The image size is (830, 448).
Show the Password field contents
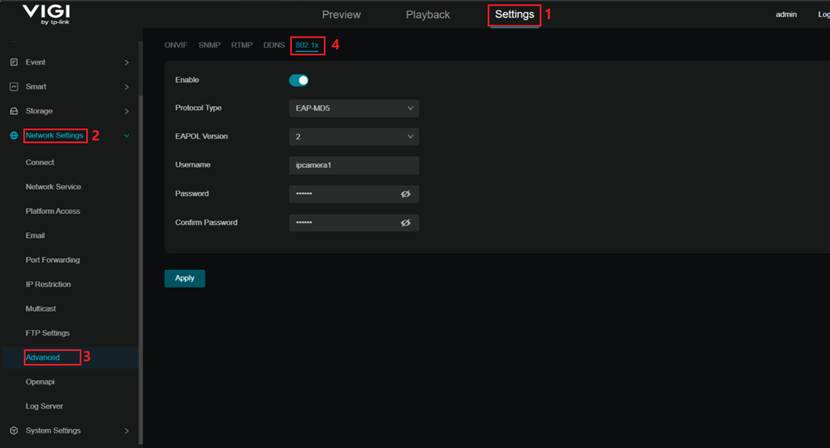coord(405,194)
